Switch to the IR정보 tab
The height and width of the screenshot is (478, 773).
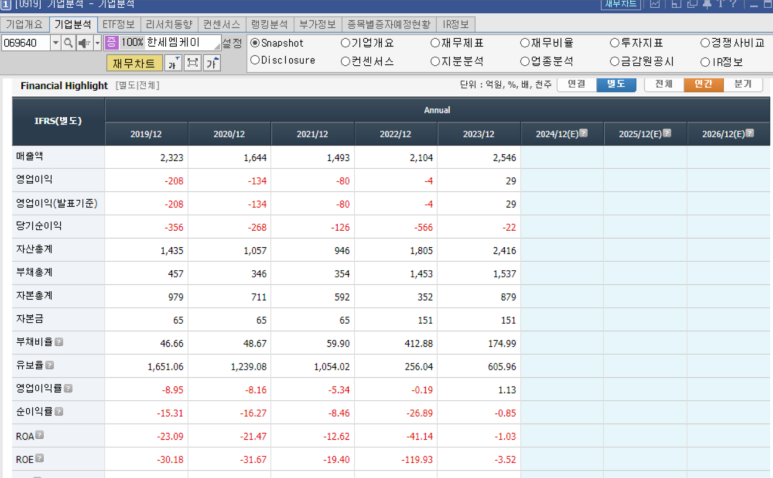pyautogui.click(x=456, y=24)
